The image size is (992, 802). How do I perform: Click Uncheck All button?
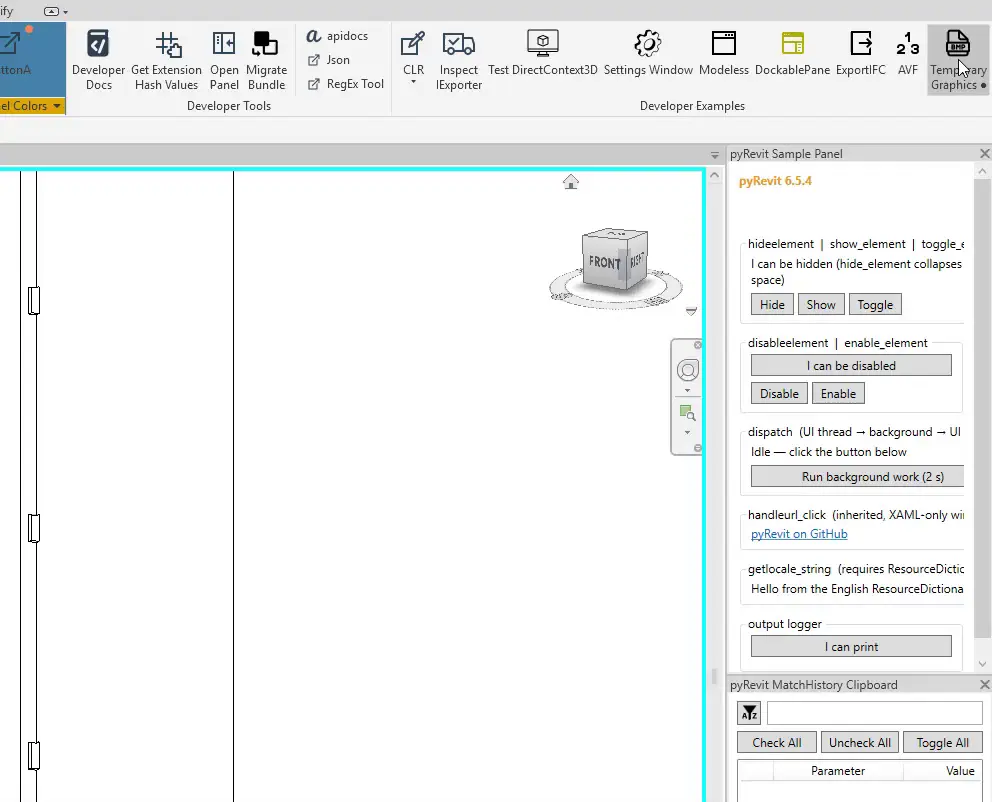(859, 743)
